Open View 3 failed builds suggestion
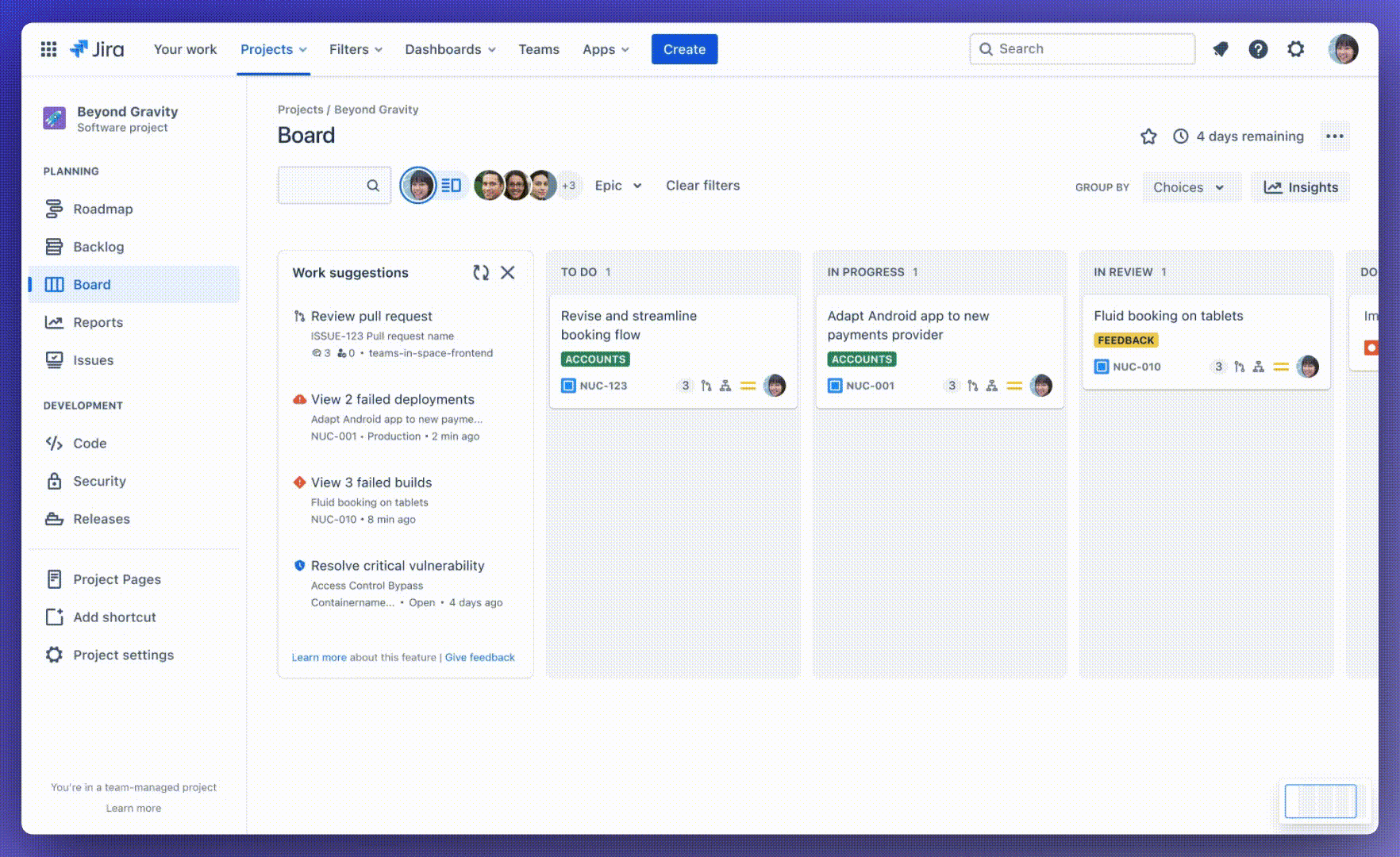 (371, 482)
